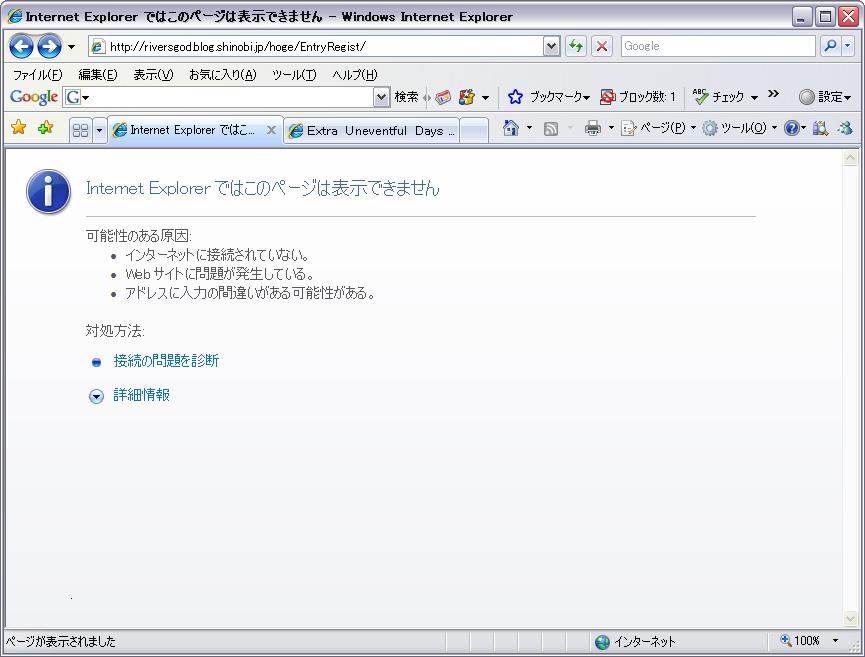Click the blue info icon on the error page

[49, 191]
